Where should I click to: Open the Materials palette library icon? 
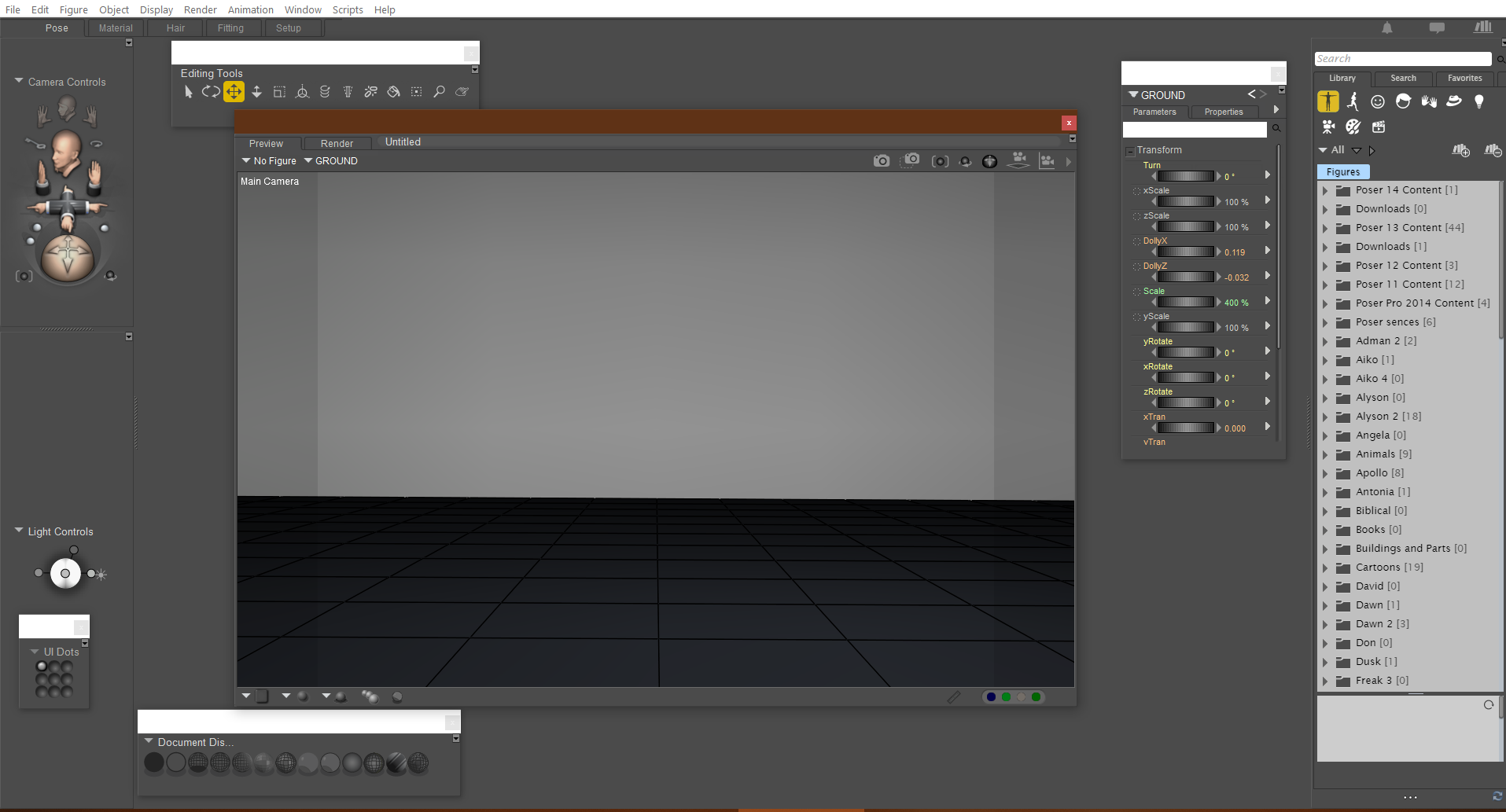1353,127
